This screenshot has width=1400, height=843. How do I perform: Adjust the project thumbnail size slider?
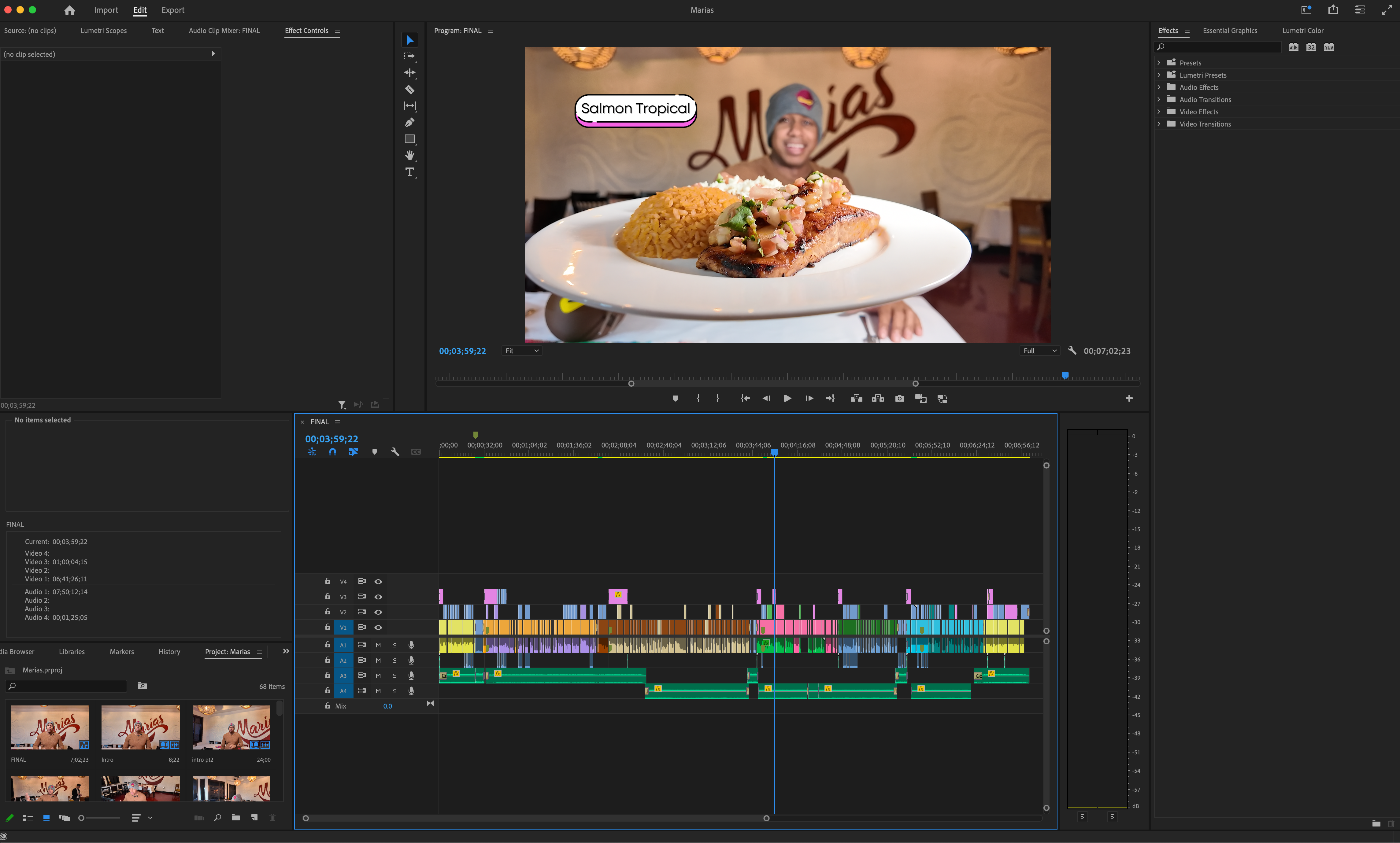[x=82, y=817]
